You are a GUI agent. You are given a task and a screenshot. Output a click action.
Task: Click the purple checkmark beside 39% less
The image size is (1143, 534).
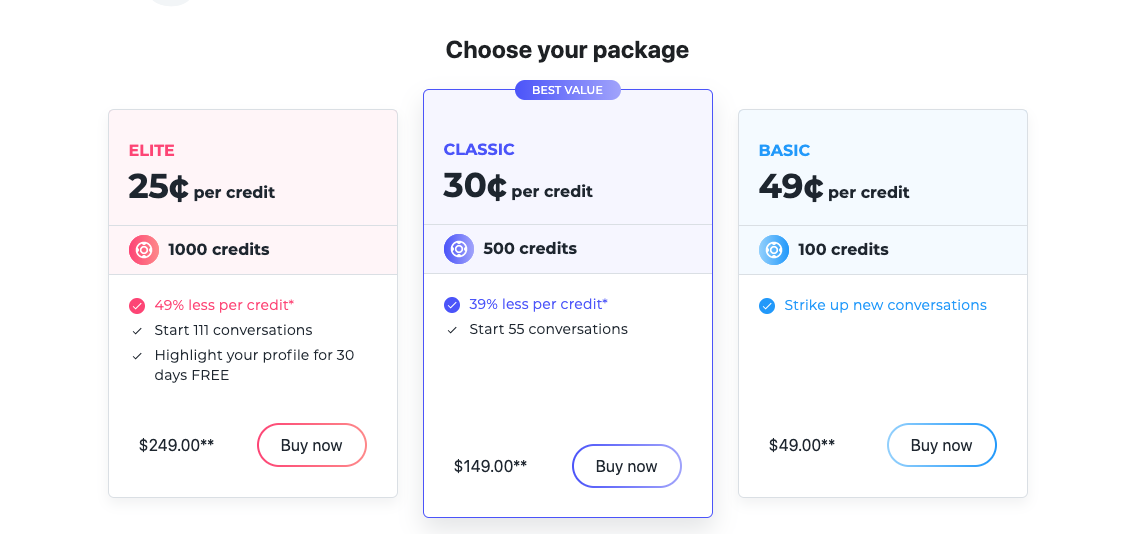coord(452,305)
